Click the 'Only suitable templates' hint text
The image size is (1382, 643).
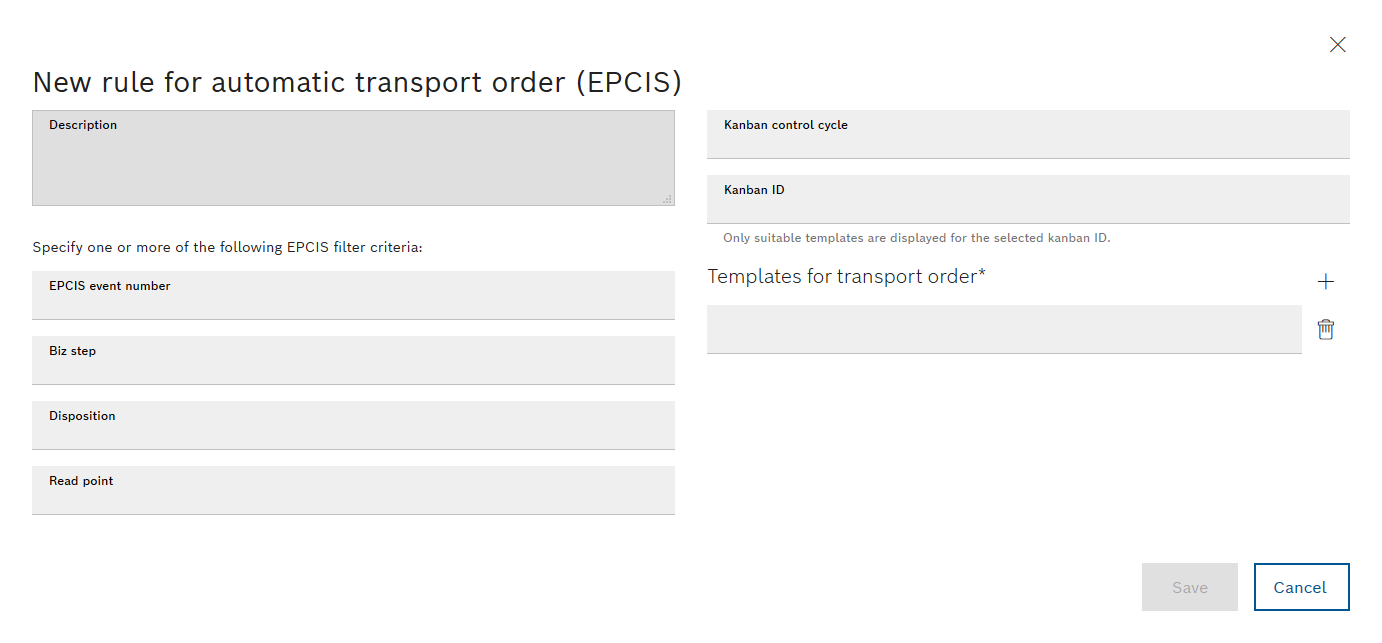coord(917,238)
